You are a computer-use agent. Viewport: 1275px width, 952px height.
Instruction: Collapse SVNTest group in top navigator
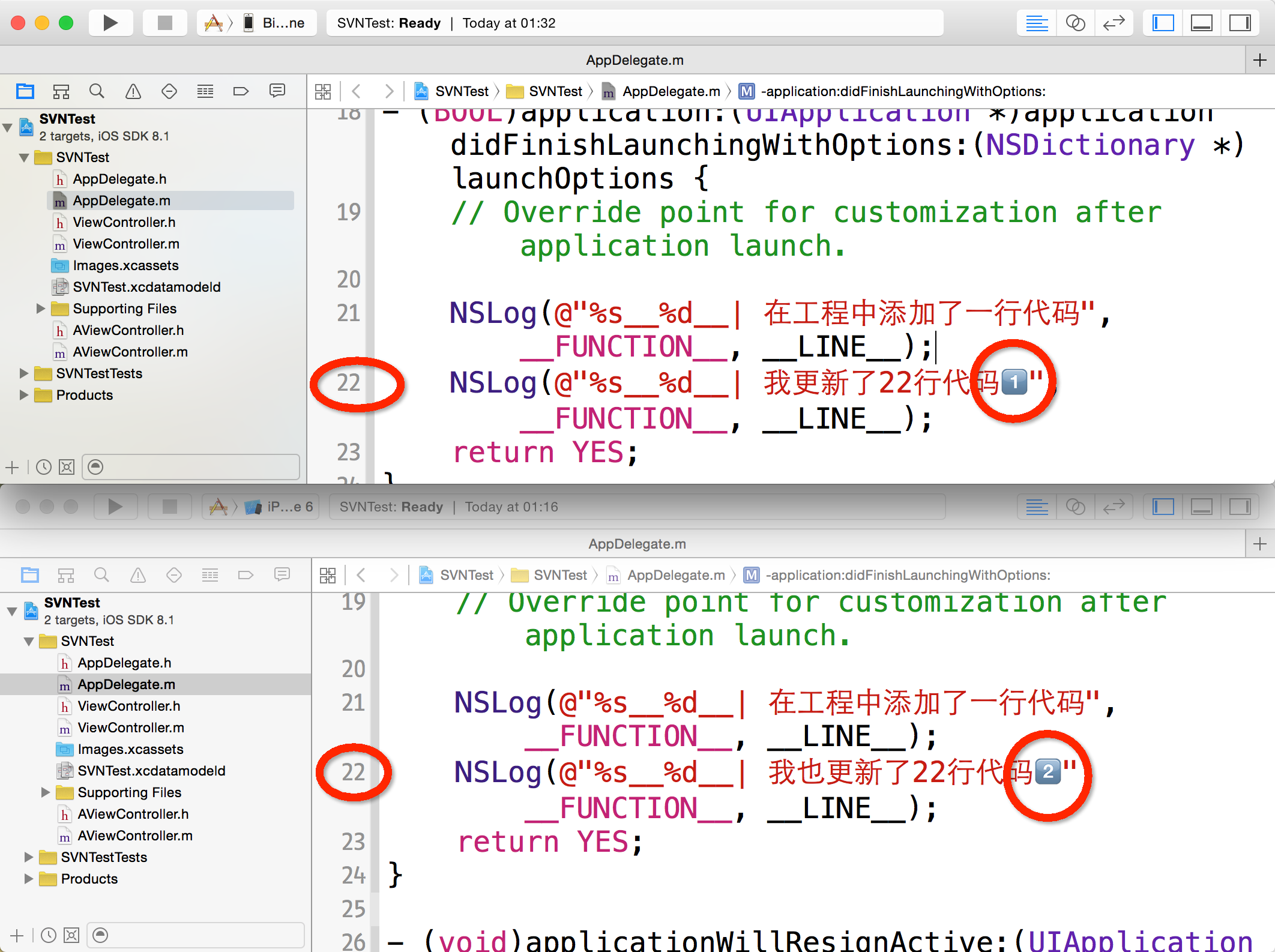[x=25, y=157]
